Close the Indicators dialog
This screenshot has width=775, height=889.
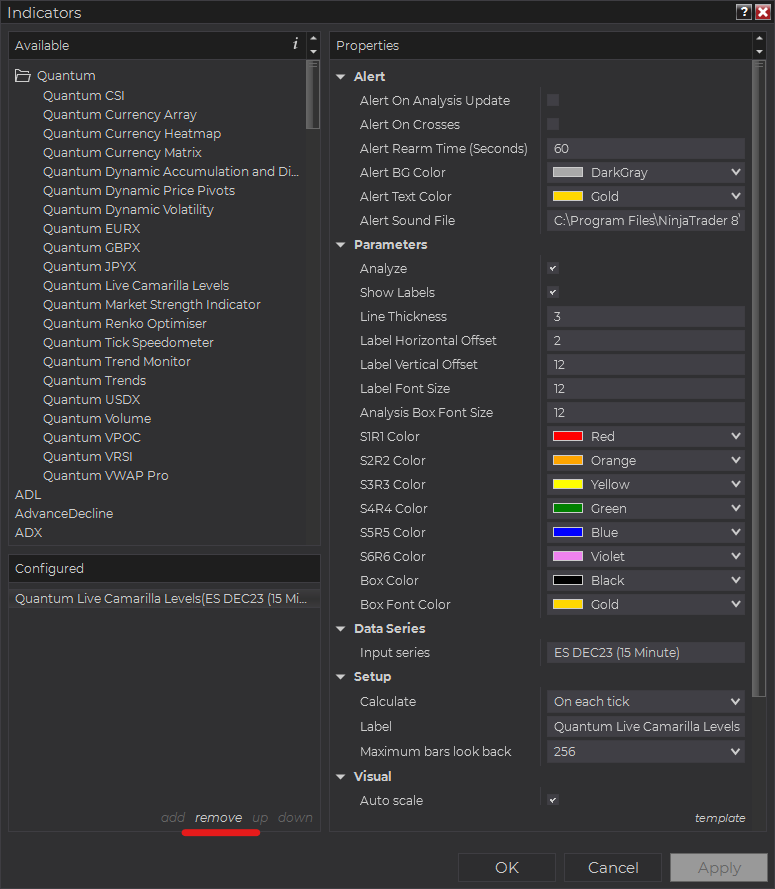(x=763, y=12)
